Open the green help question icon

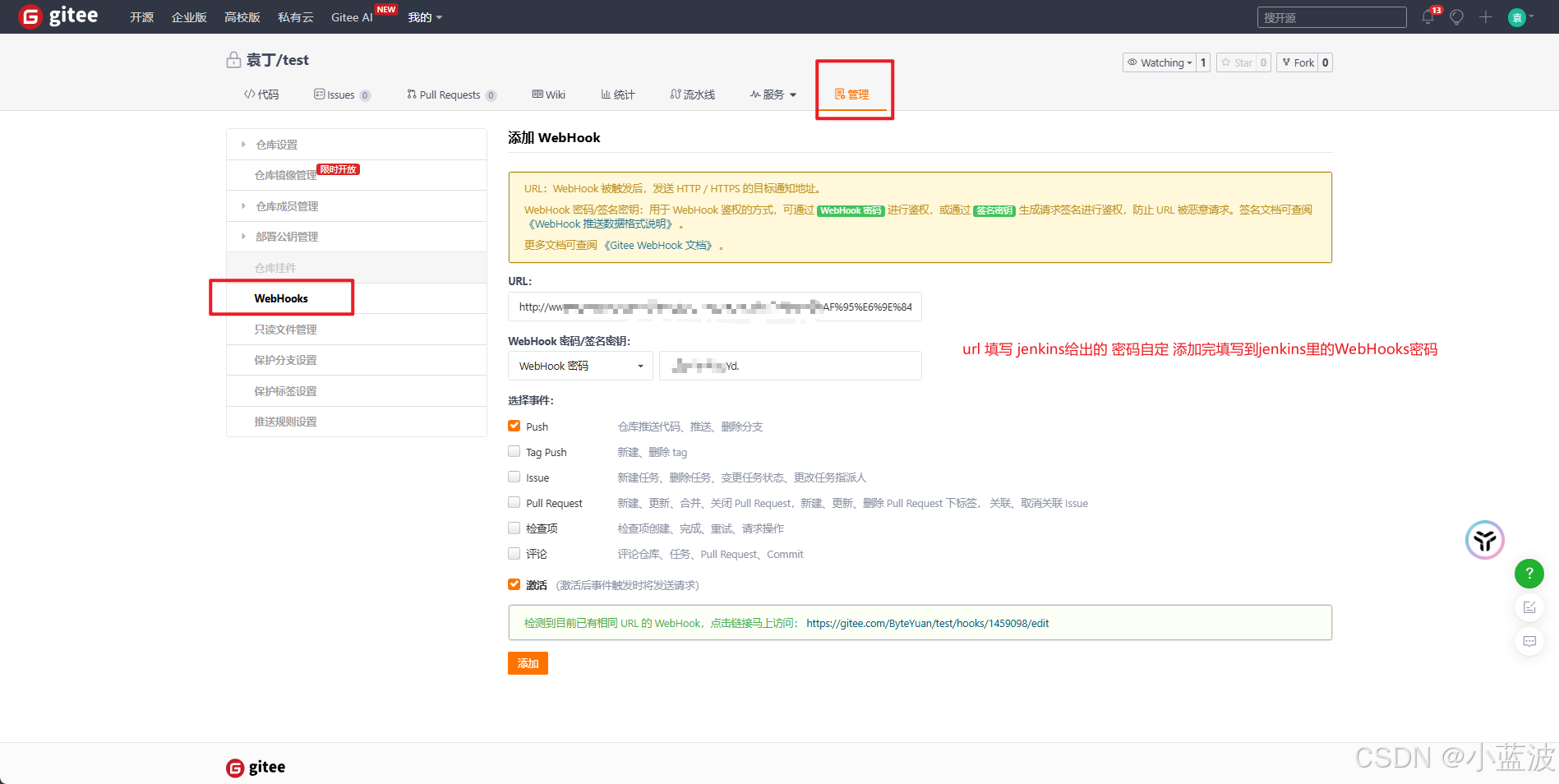[x=1529, y=574]
